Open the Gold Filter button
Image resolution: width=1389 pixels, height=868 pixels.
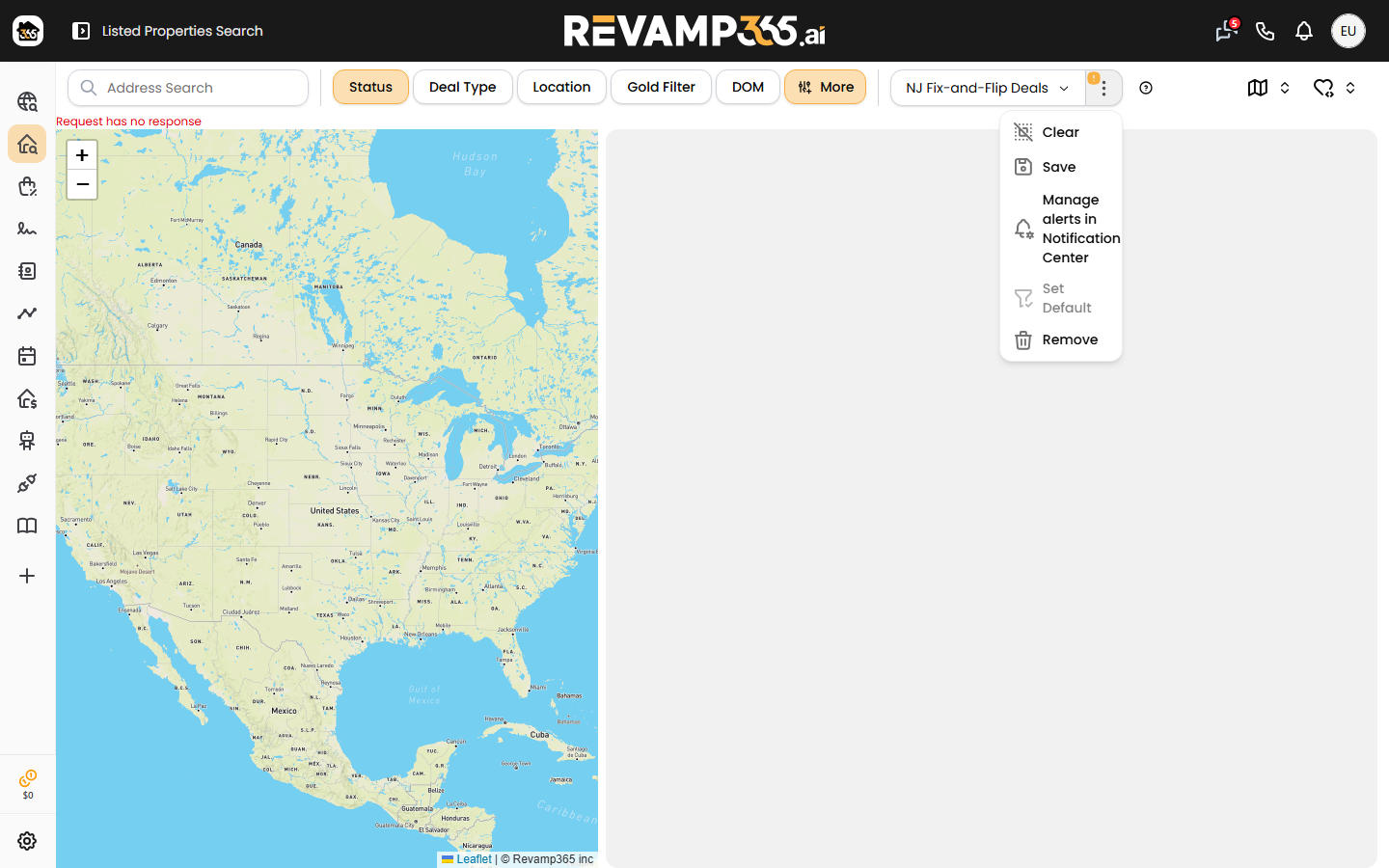[x=661, y=87]
